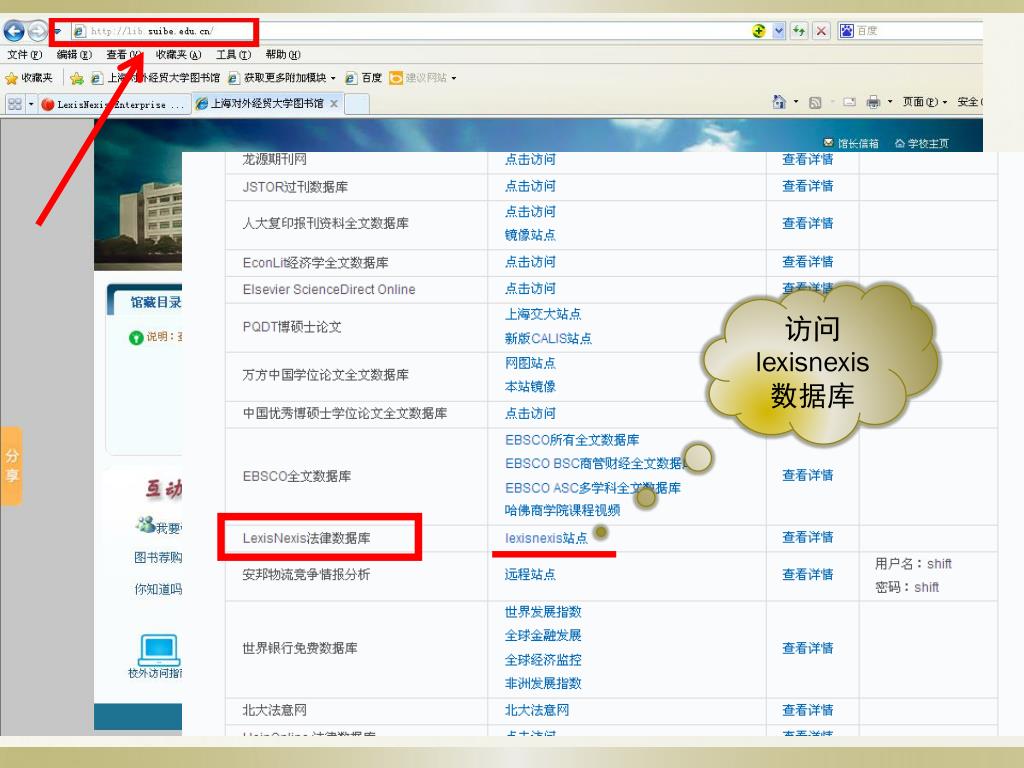Click 镜像站点 for 人大复印报刊资料

pyautogui.click(x=530, y=234)
